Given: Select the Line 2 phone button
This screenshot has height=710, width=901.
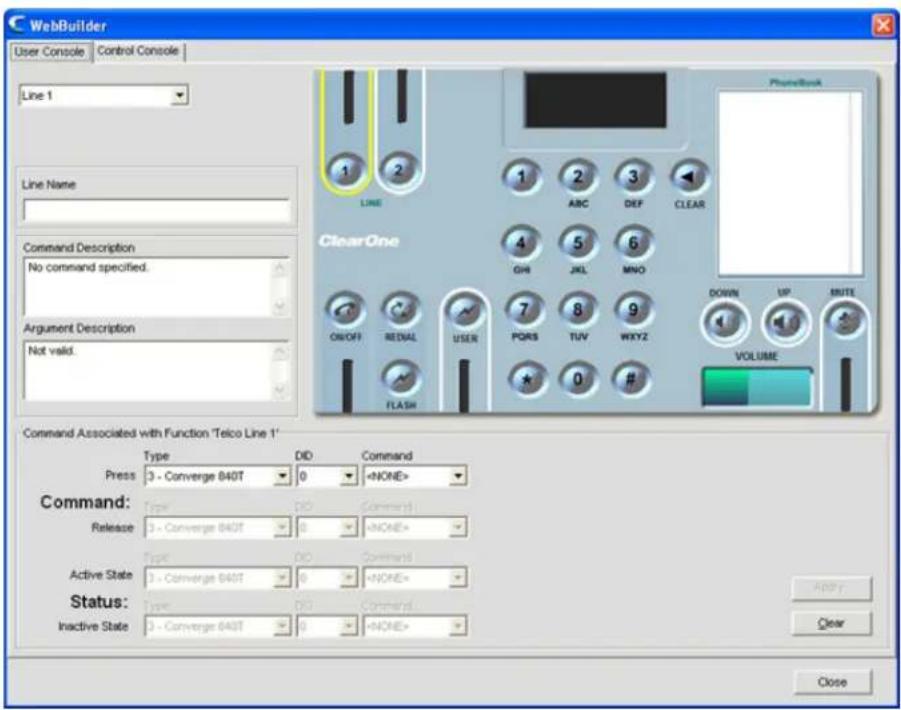Looking at the screenshot, I should tap(398, 169).
